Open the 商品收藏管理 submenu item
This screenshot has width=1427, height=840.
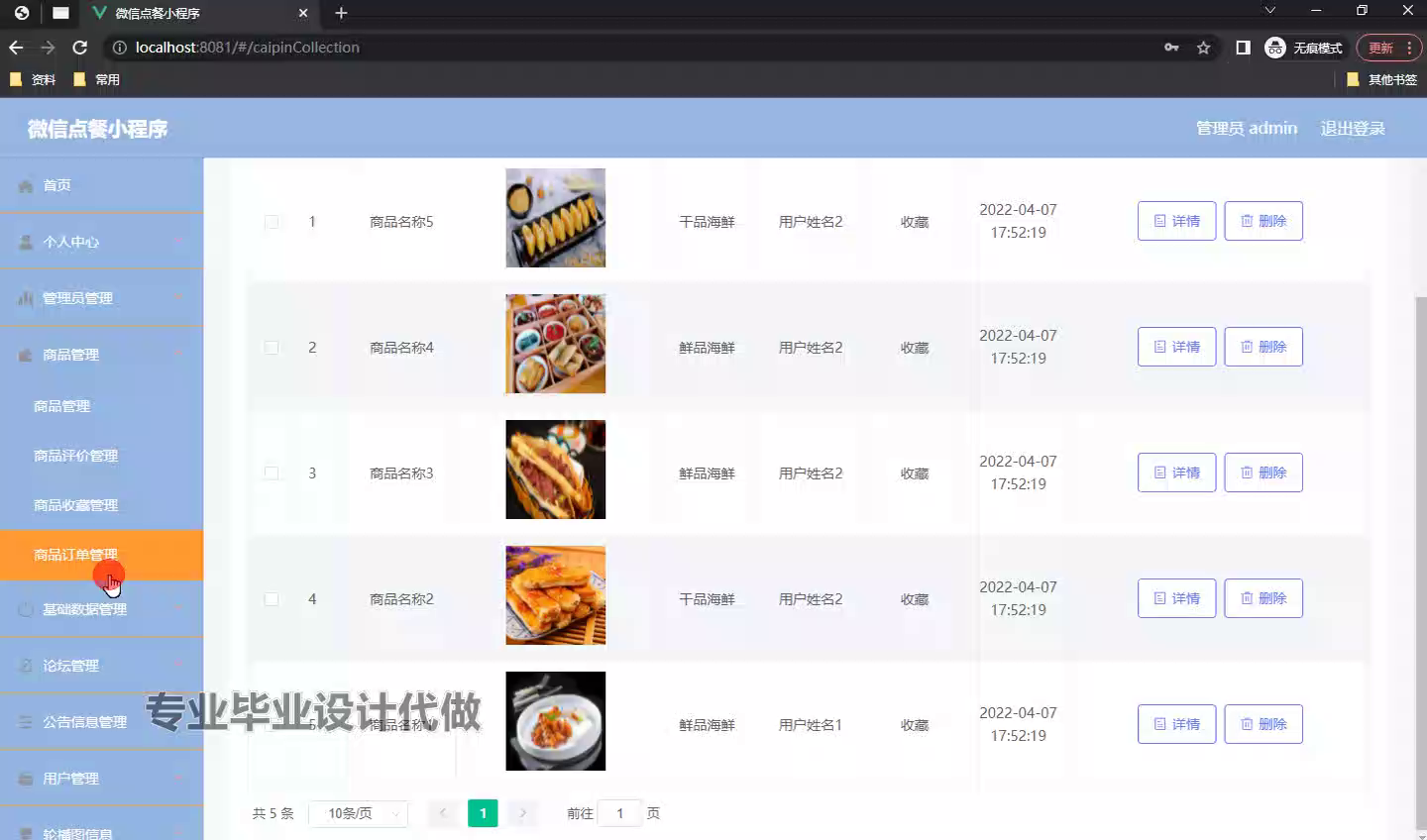(x=101, y=505)
